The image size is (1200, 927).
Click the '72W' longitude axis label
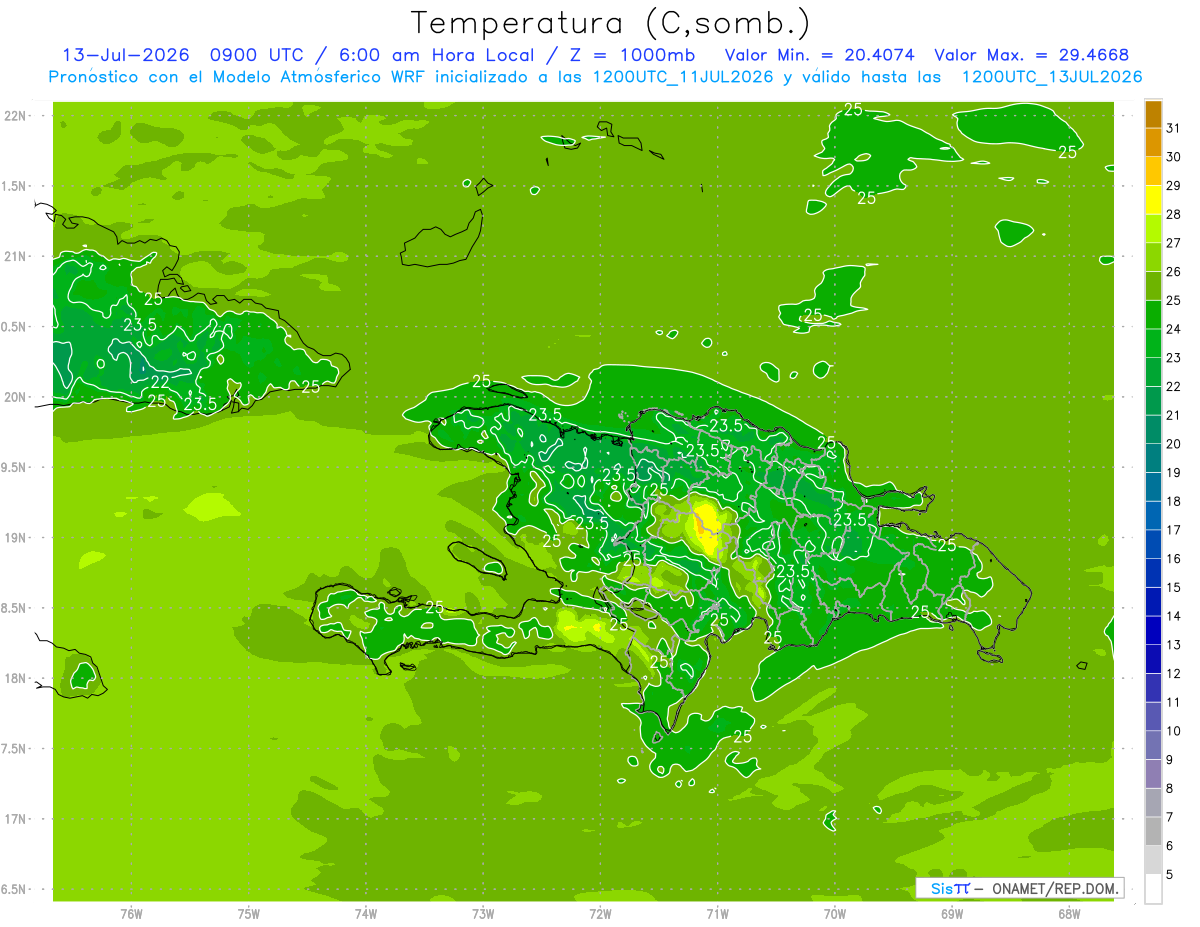pos(600,913)
